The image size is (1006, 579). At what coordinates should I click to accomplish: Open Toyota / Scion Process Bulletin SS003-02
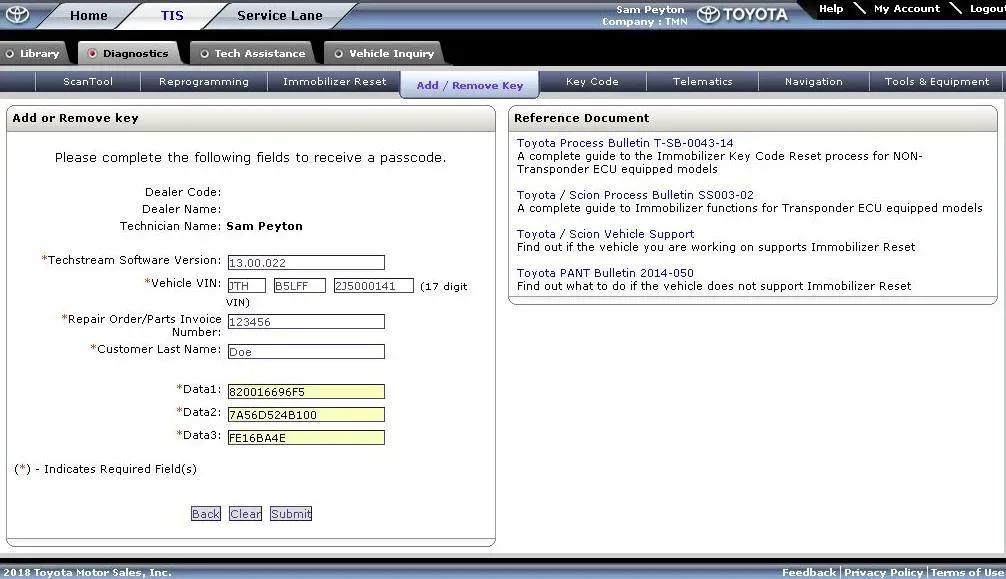(635, 195)
